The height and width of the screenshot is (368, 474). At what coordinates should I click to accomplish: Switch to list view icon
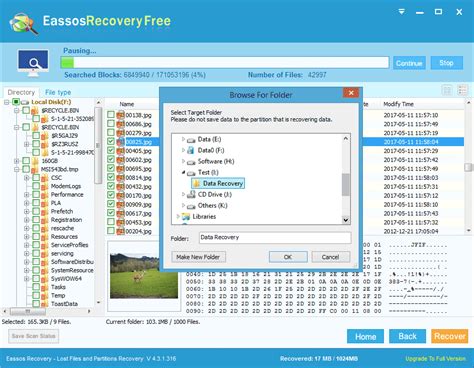coord(462,90)
